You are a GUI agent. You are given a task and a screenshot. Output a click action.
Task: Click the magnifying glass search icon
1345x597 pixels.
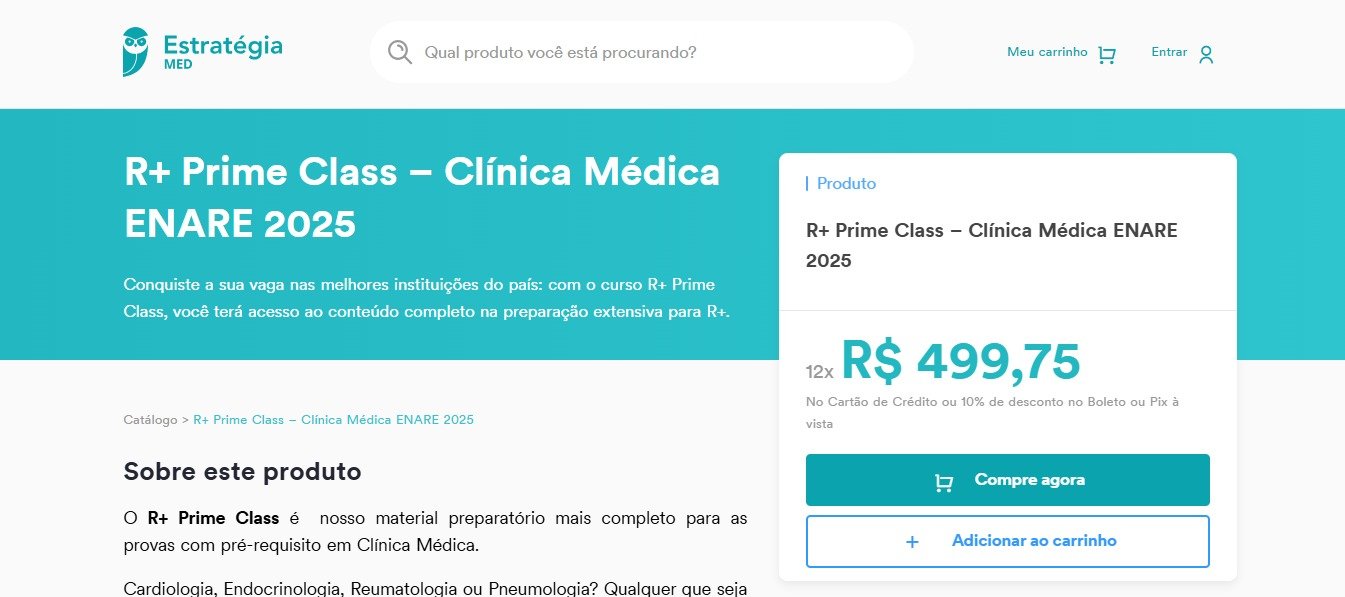(x=400, y=52)
